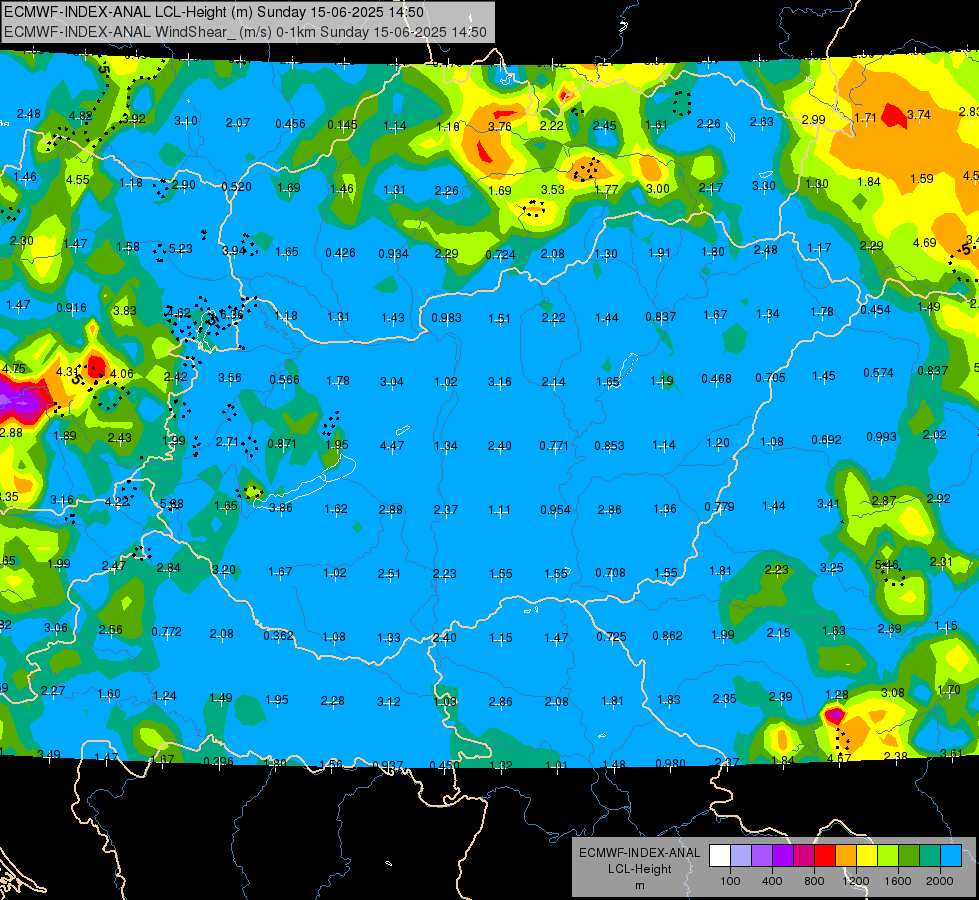The width and height of the screenshot is (979, 900).
Task: Click the wind shear value 0.692
Action: tap(826, 440)
